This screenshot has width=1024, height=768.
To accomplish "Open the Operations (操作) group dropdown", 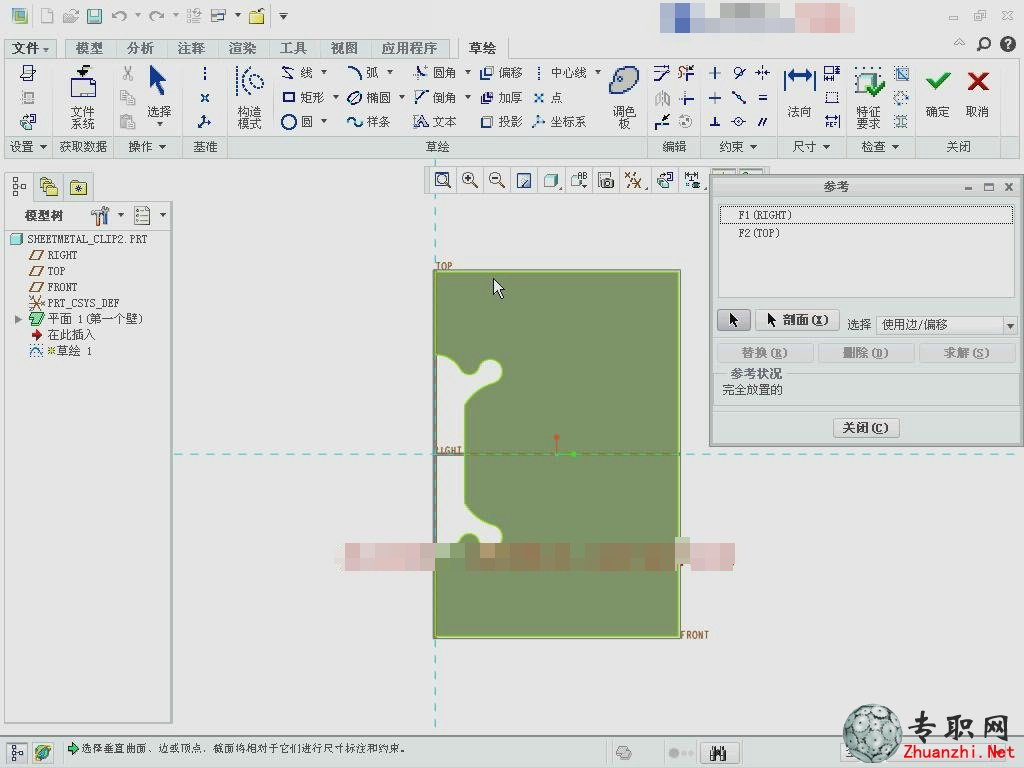I will (x=147, y=147).
